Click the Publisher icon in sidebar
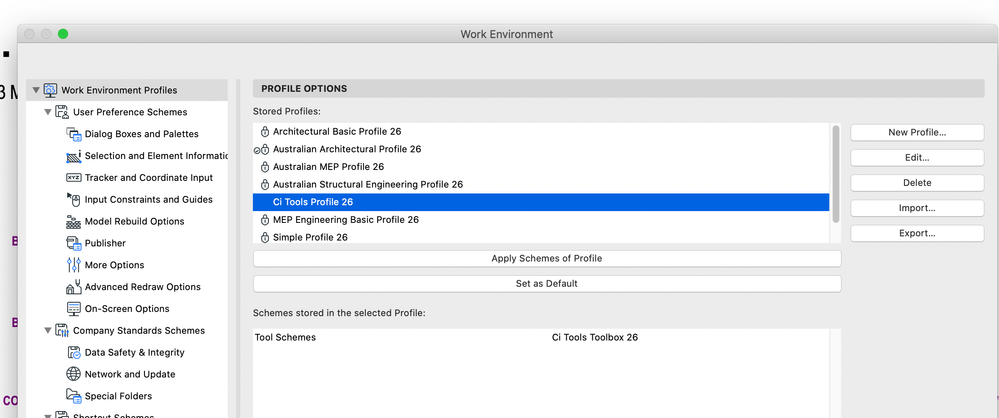Screen dimensions: 999x418 74,243
